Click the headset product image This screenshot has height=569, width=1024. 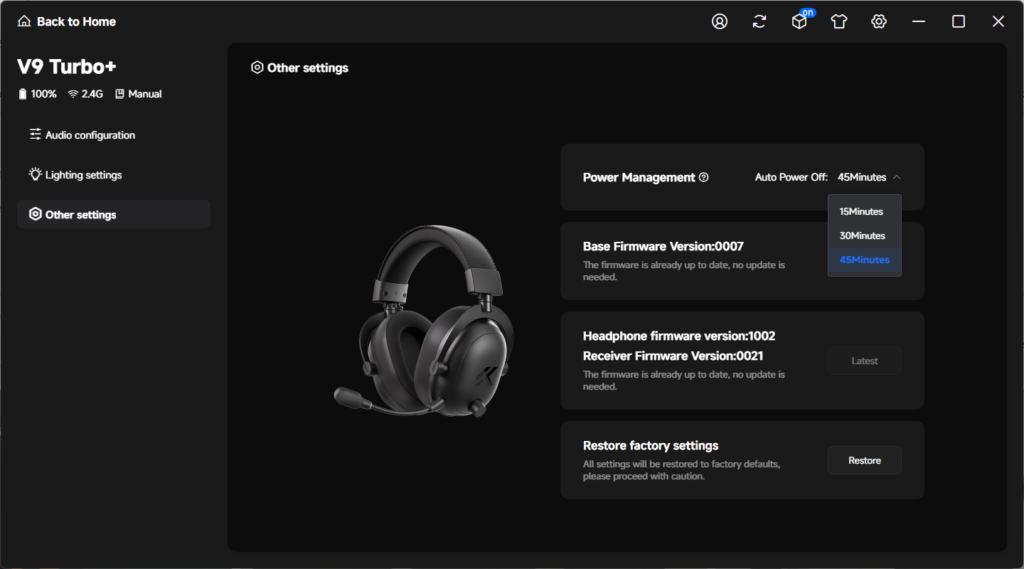(x=424, y=320)
